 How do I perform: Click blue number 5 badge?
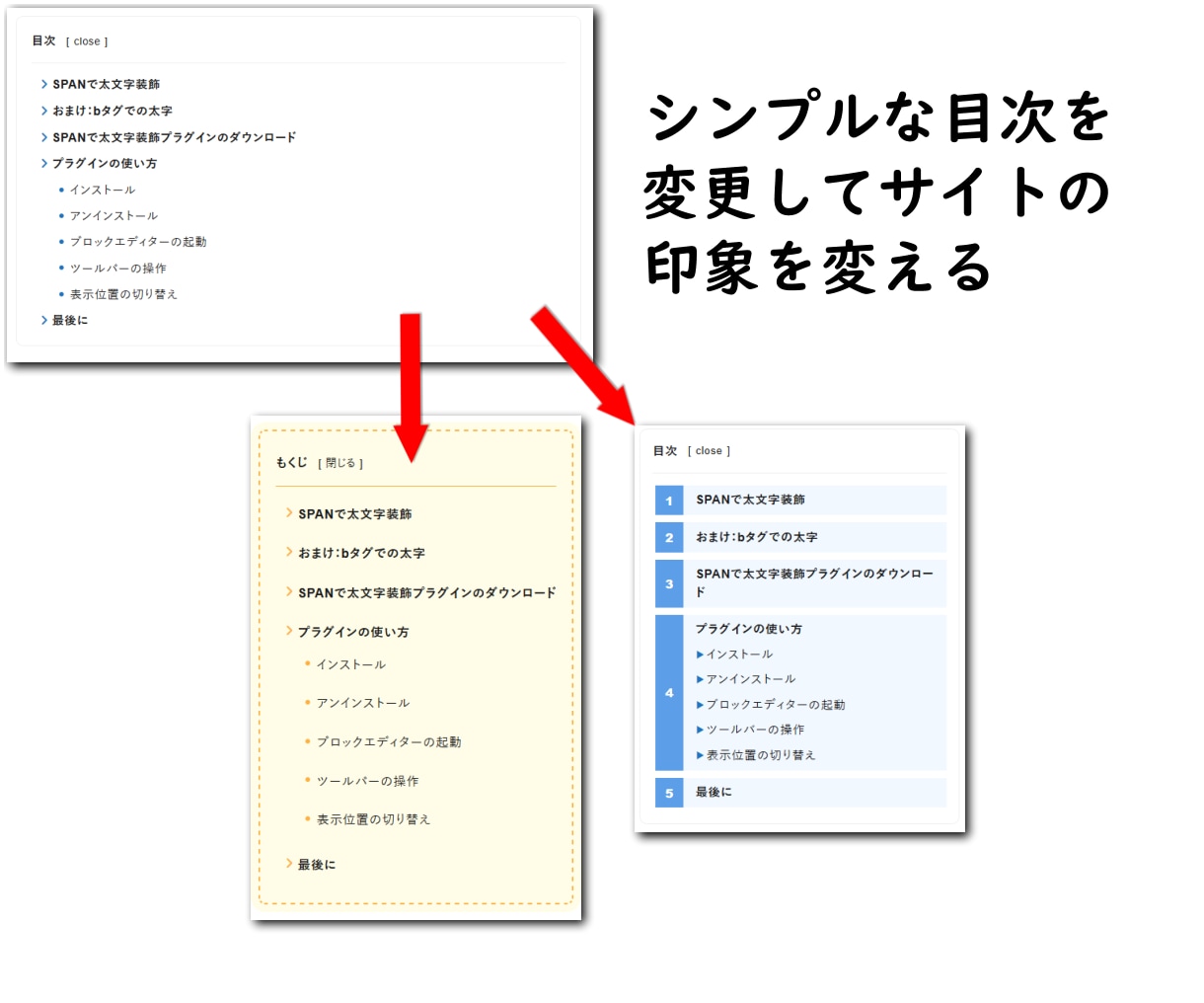point(669,793)
